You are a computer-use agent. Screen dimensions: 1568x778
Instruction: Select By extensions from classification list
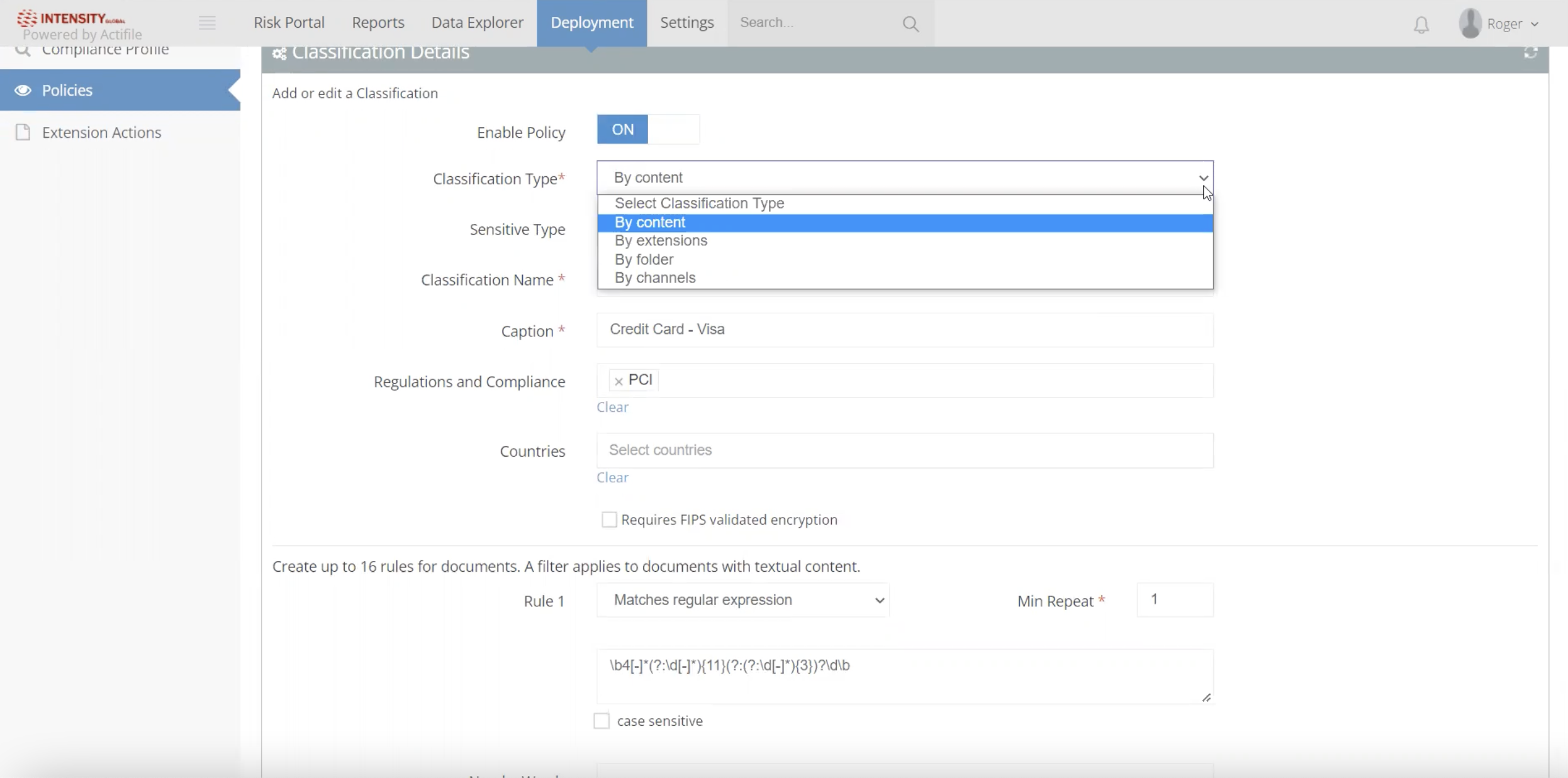(661, 241)
